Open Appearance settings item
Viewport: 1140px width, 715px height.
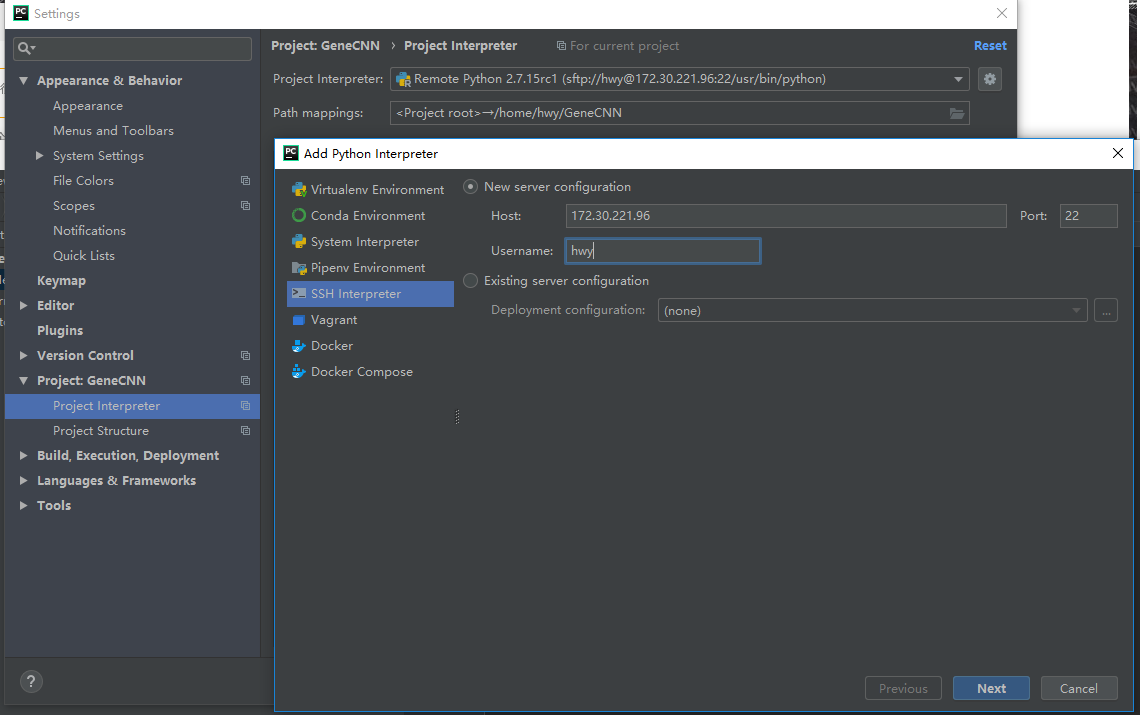[87, 105]
